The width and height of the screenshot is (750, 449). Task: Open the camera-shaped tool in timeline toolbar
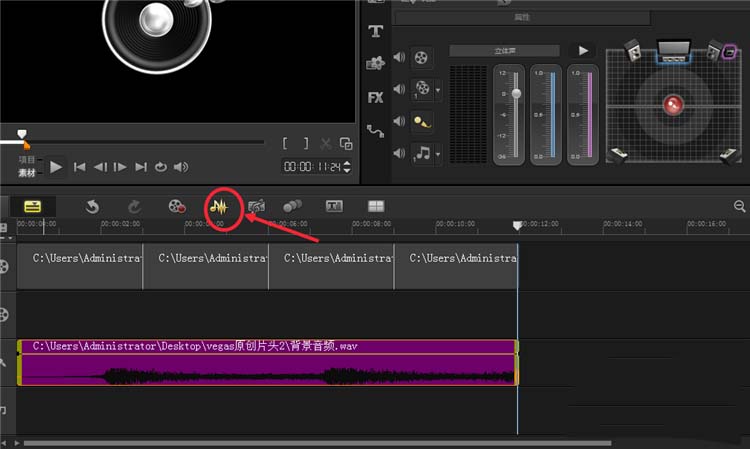pyautogui.click(x=256, y=207)
